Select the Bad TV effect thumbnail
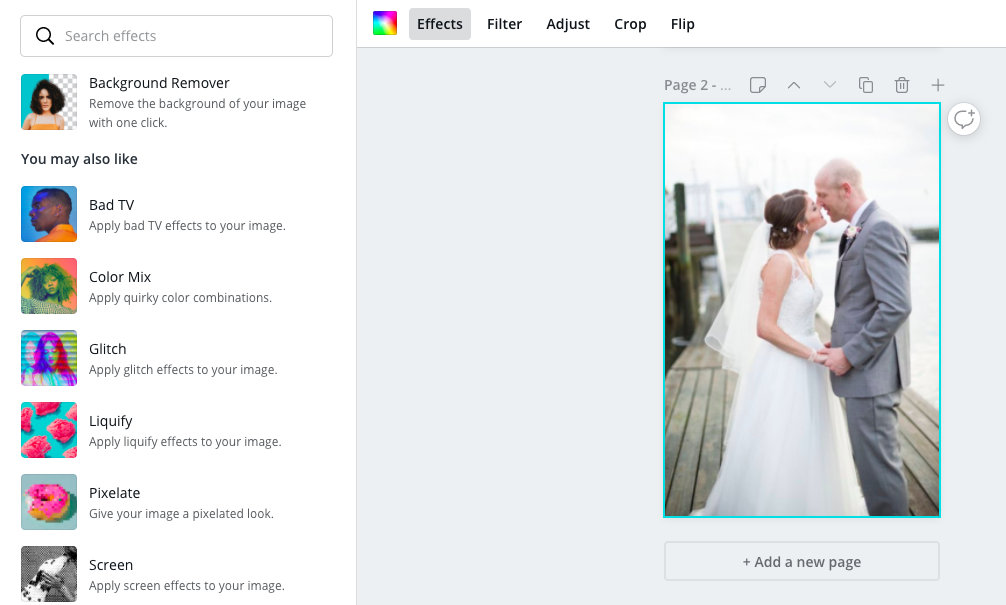Viewport: 1006px width, 605px height. pyautogui.click(x=49, y=214)
